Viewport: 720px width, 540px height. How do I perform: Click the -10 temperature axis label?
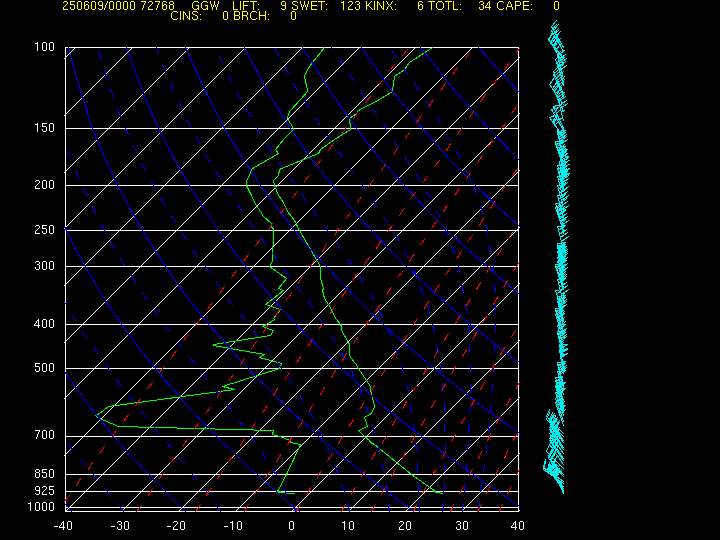coord(233,526)
